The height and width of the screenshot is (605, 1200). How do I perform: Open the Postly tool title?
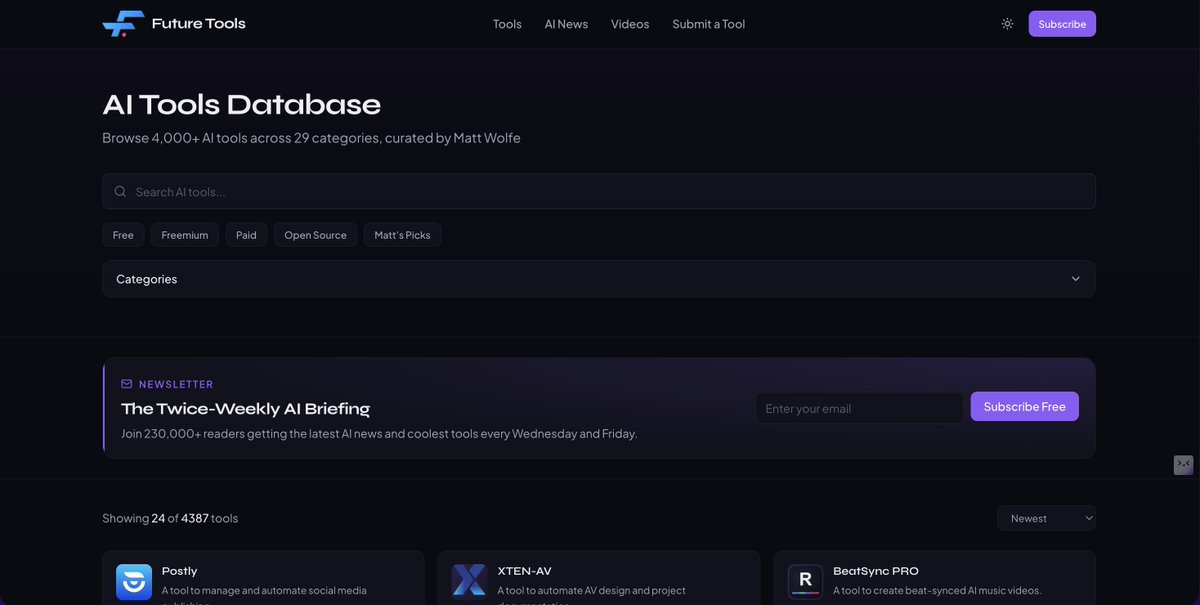(x=180, y=571)
